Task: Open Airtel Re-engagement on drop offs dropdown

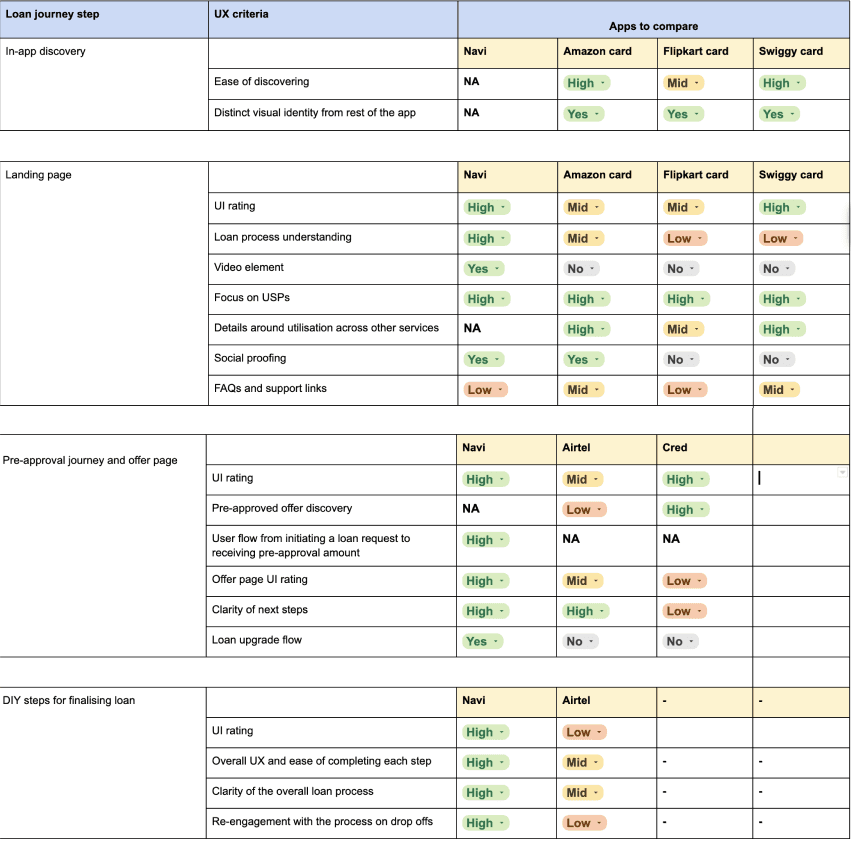Action: click(584, 824)
